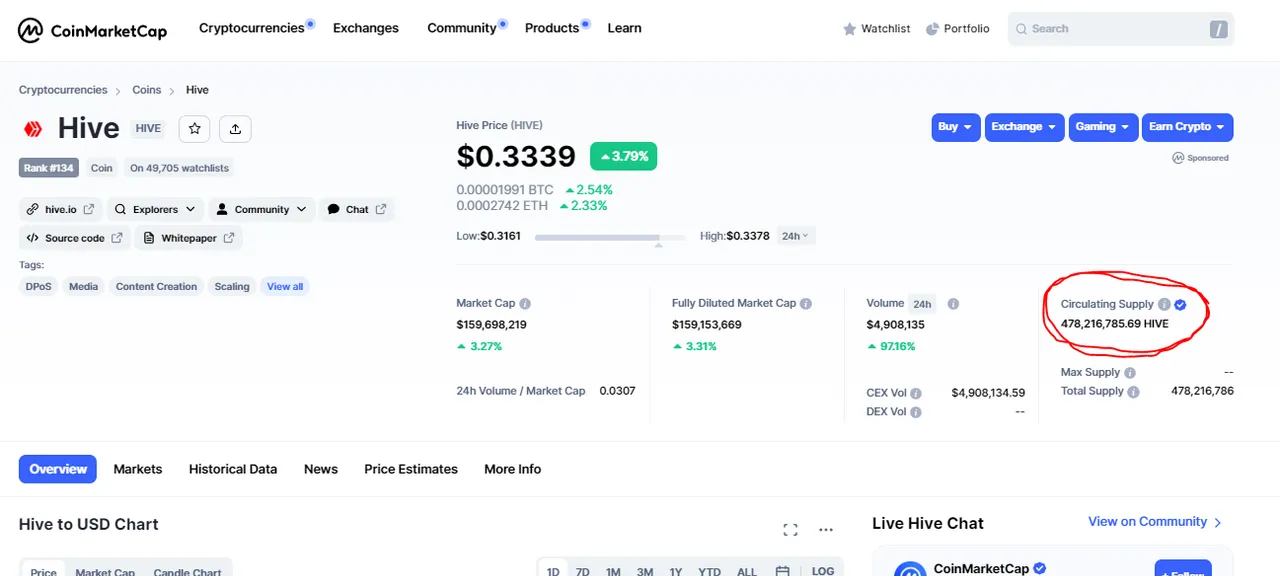Screen dimensions: 1280x576
Task: Select the 1D chart range
Action: (x=553, y=570)
